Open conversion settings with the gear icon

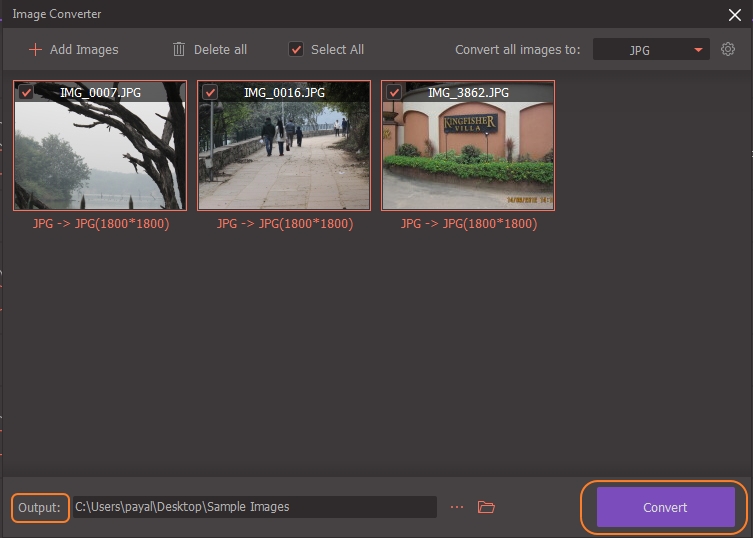coord(728,49)
